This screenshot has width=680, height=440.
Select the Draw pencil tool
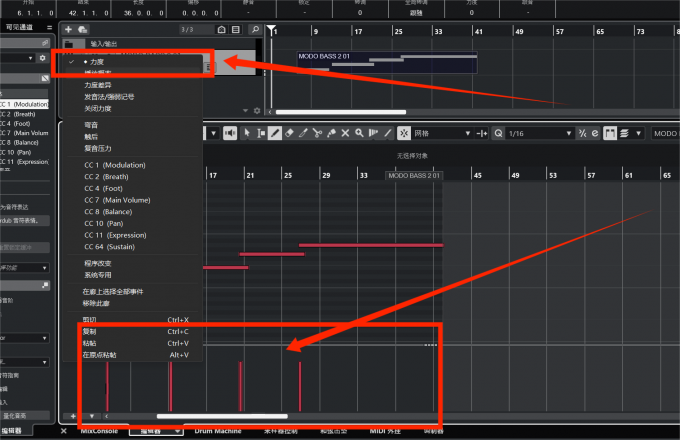pyautogui.click(x=275, y=133)
